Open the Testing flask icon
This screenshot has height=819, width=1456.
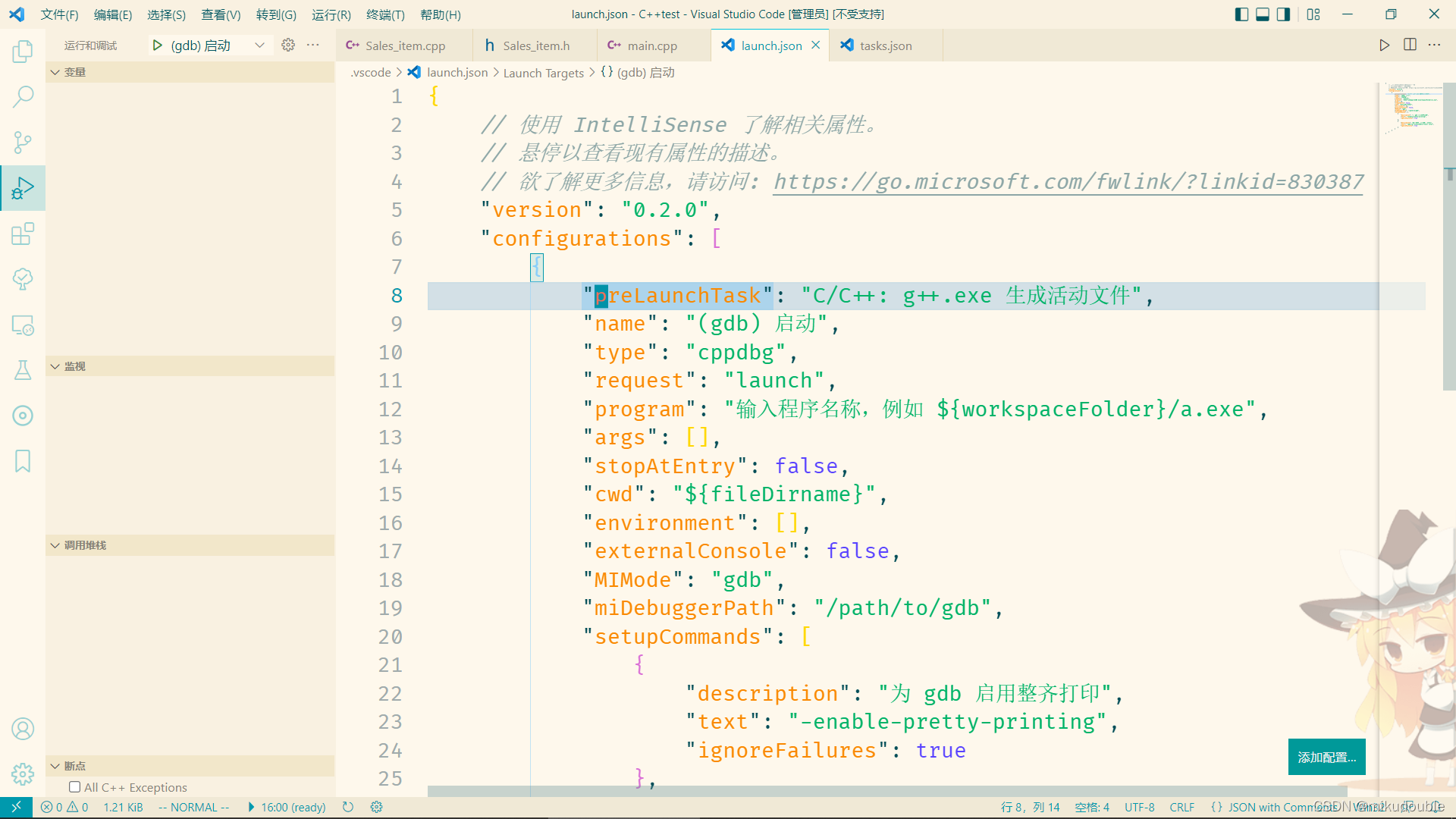coord(23,370)
